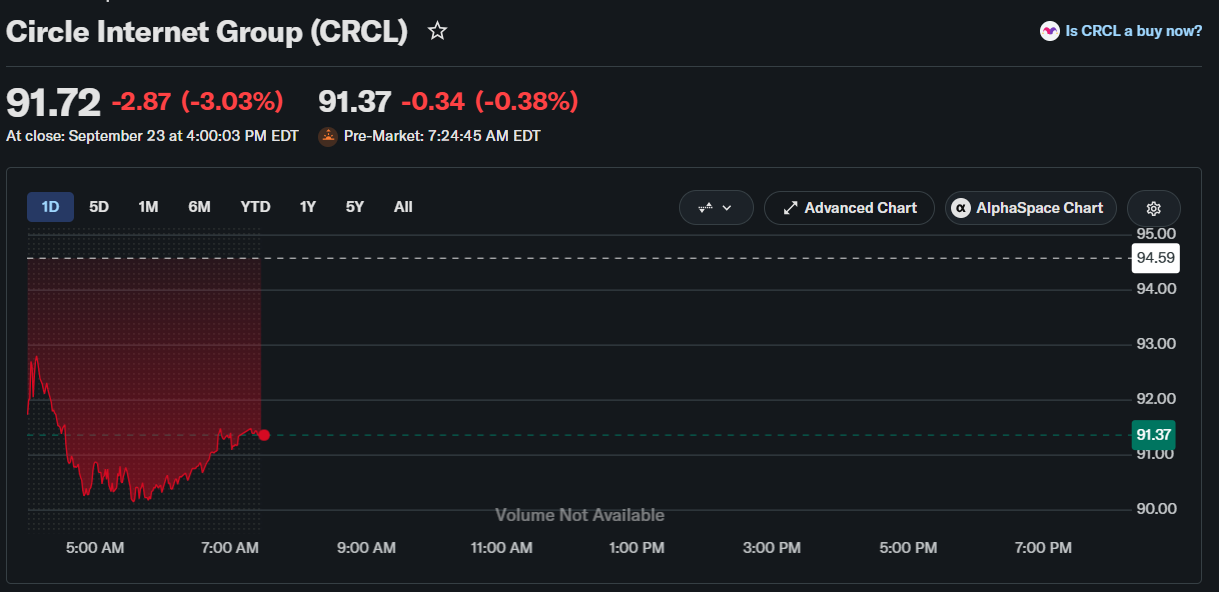The width and height of the screenshot is (1219, 592).
Task: Click the pre-market price 91.37 in header
Action: [x=354, y=101]
